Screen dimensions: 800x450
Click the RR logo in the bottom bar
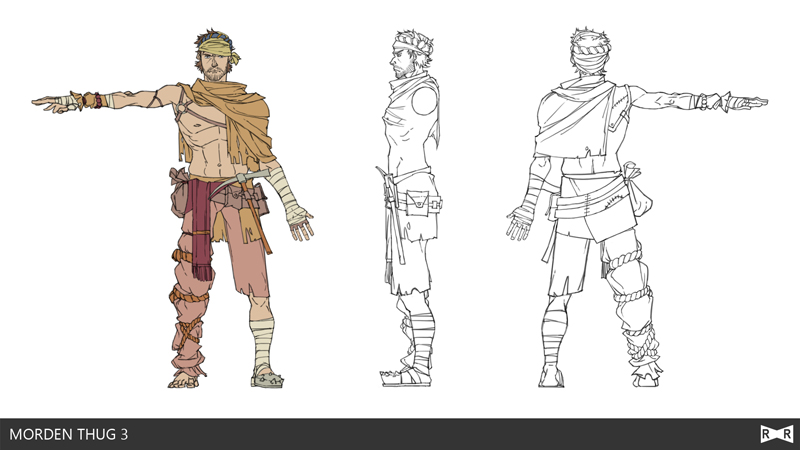click(776, 434)
